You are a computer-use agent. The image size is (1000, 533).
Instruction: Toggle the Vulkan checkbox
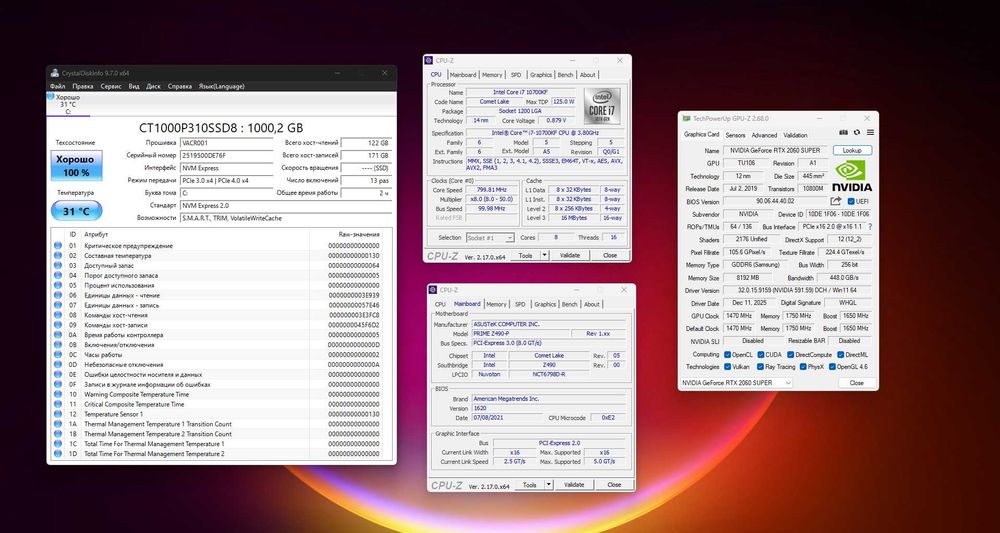pos(728,367)
